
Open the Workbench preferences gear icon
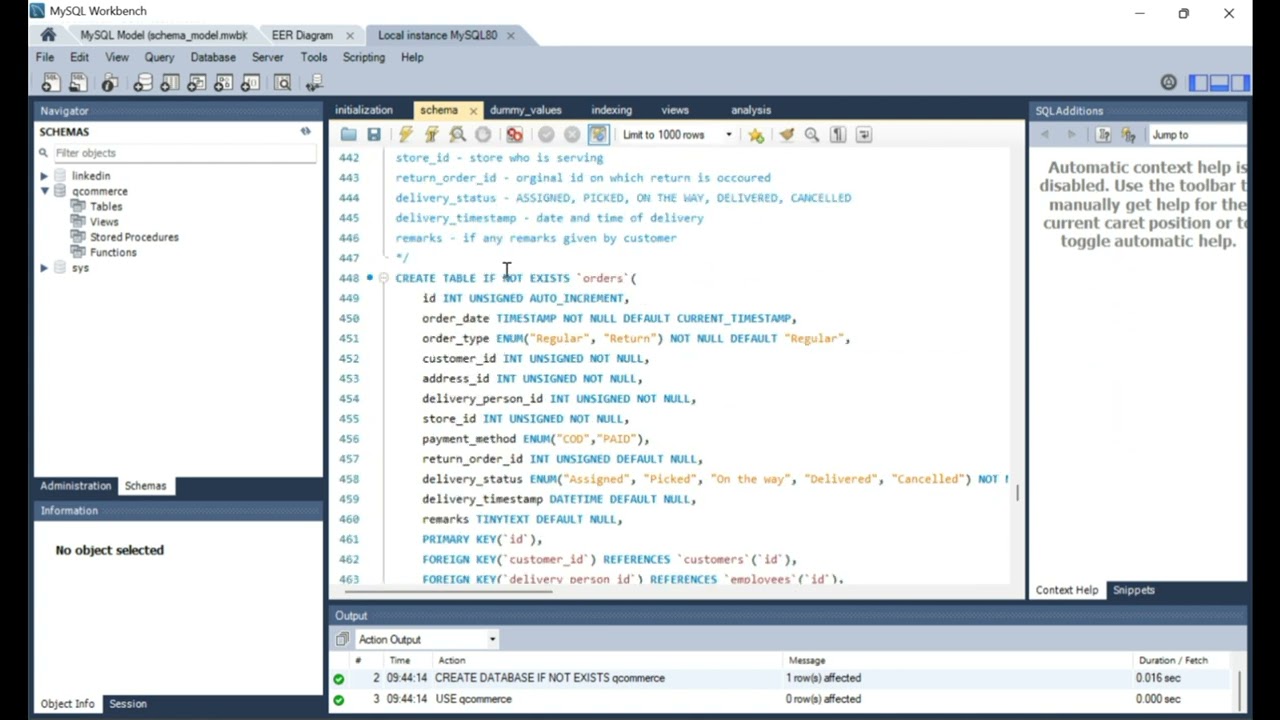pyautogui.click(x=1168, y=83)
